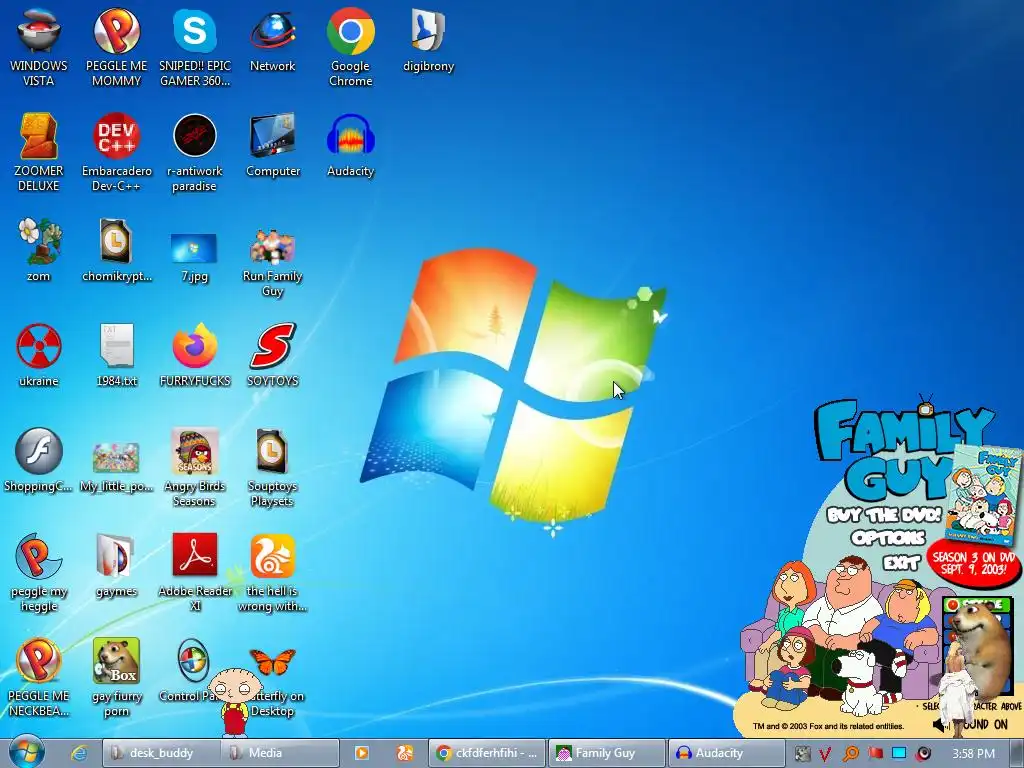1024x768 pixels.
Task: Click EXIT in the Family Guy widget
Action: [x=901, y=563]
